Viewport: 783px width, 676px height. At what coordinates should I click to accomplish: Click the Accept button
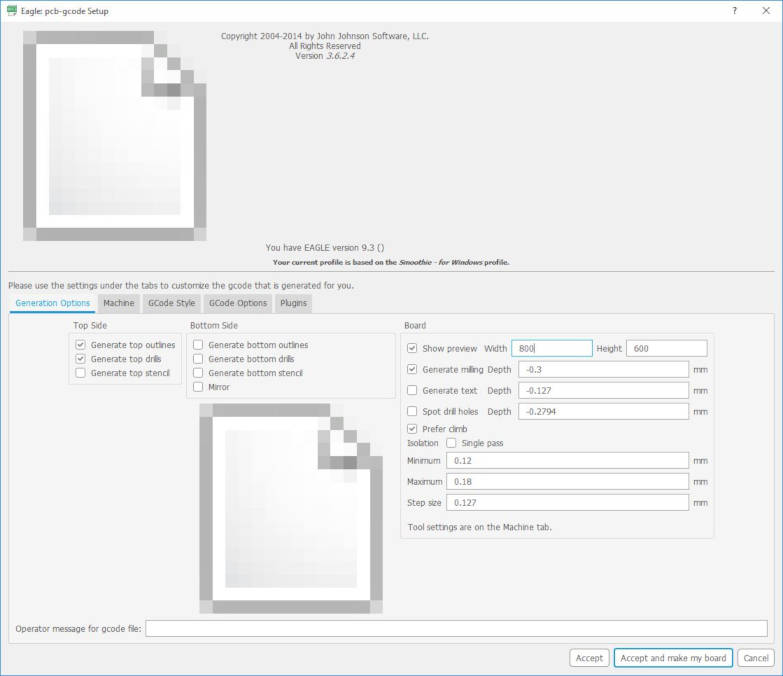pyautogui.click(x=589, y=658)
